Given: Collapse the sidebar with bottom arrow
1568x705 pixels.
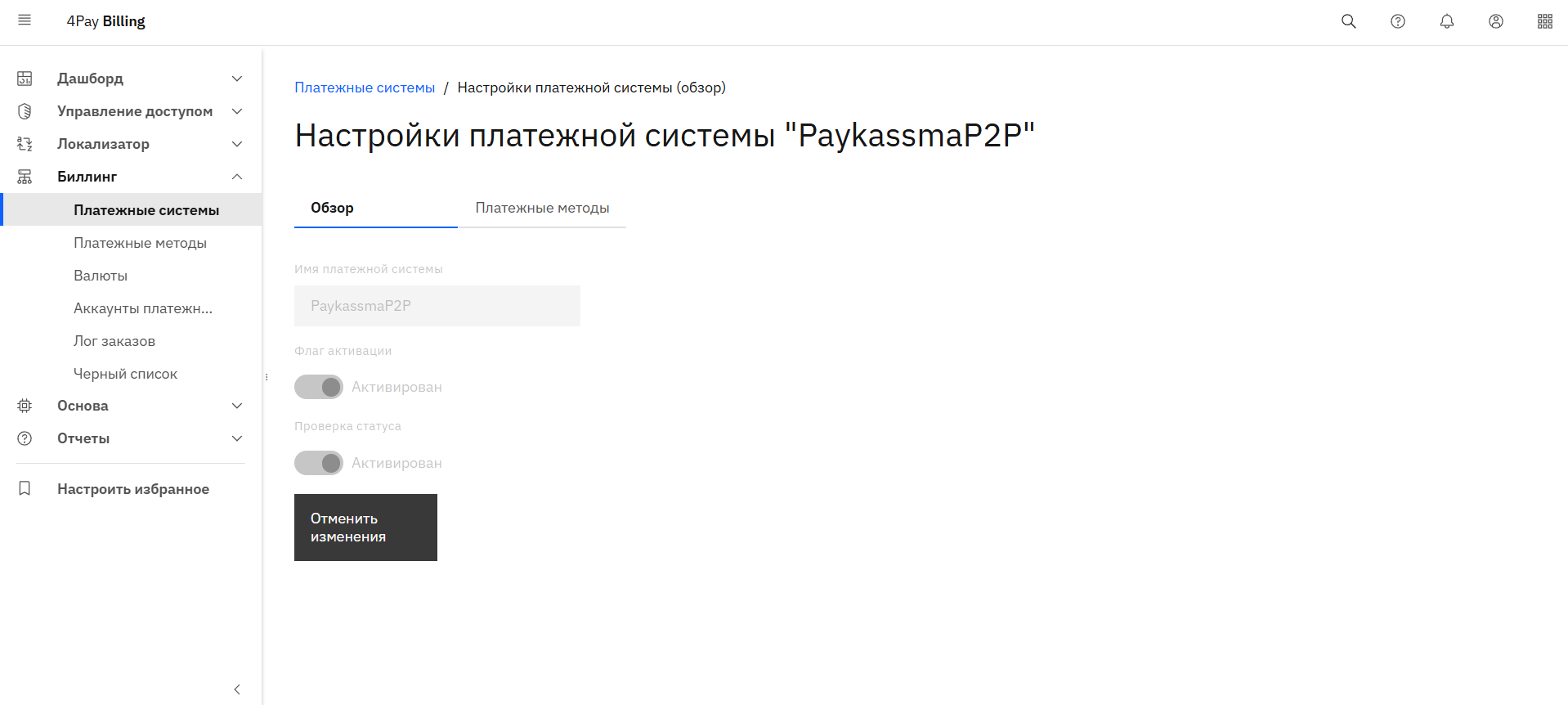Looking at the screenshot, I should pyautogui.click(x=237, y=689).
